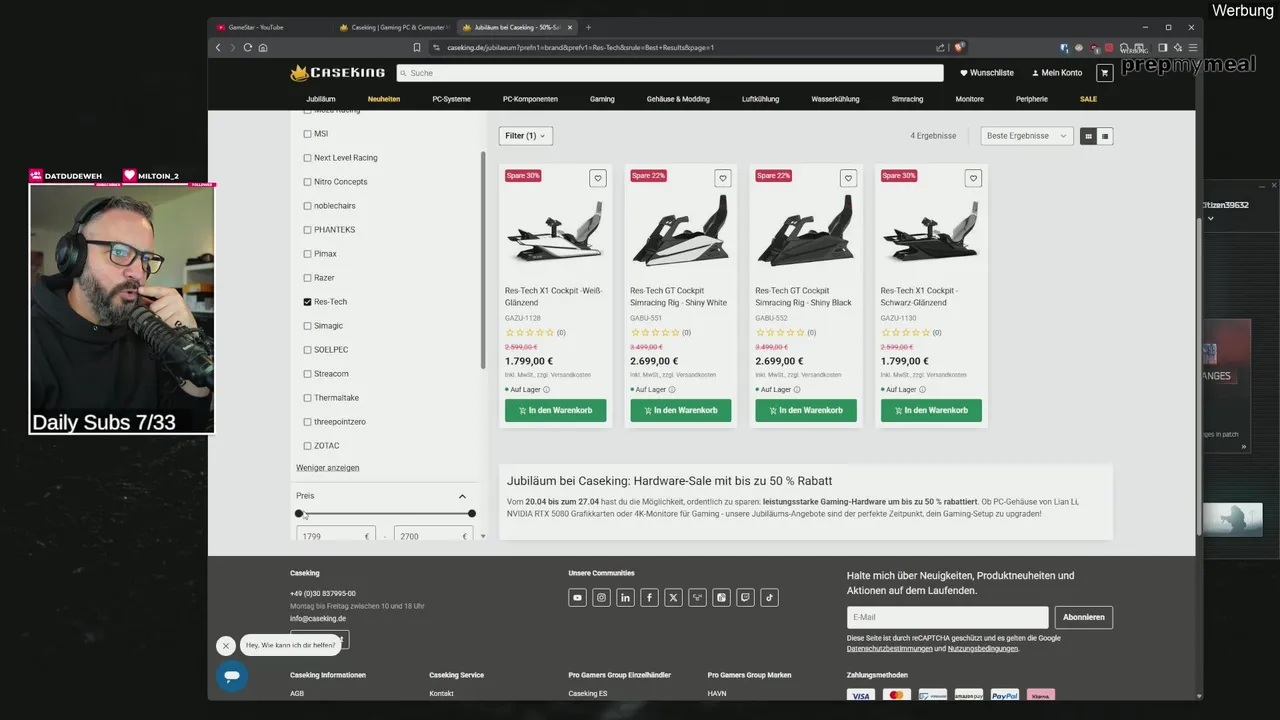This screenshot has width=1280, height=720.
Task: Click the Brave shield icon
Action: 959,47
